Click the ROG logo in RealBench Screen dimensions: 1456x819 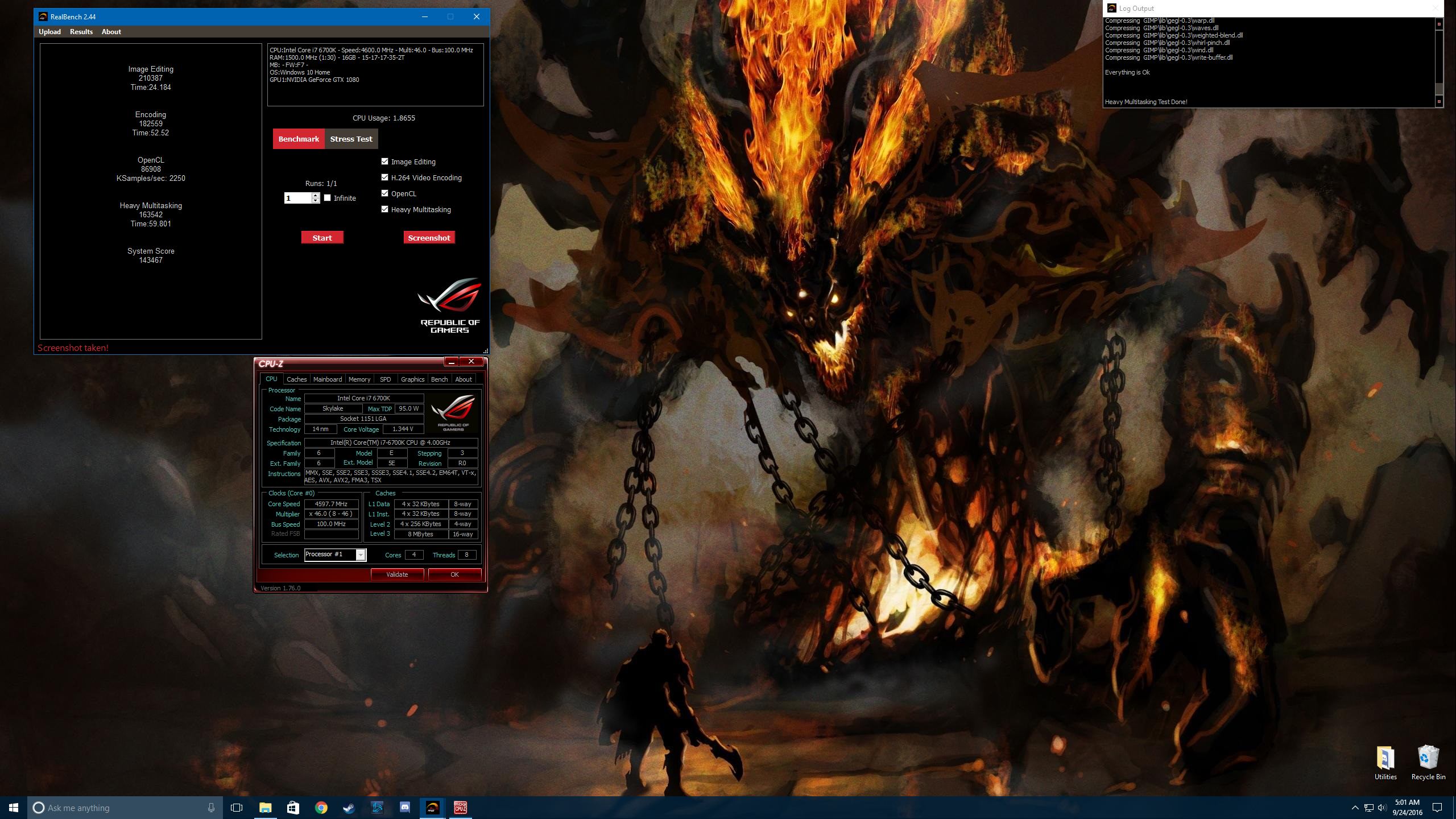(x=450, y=305)
